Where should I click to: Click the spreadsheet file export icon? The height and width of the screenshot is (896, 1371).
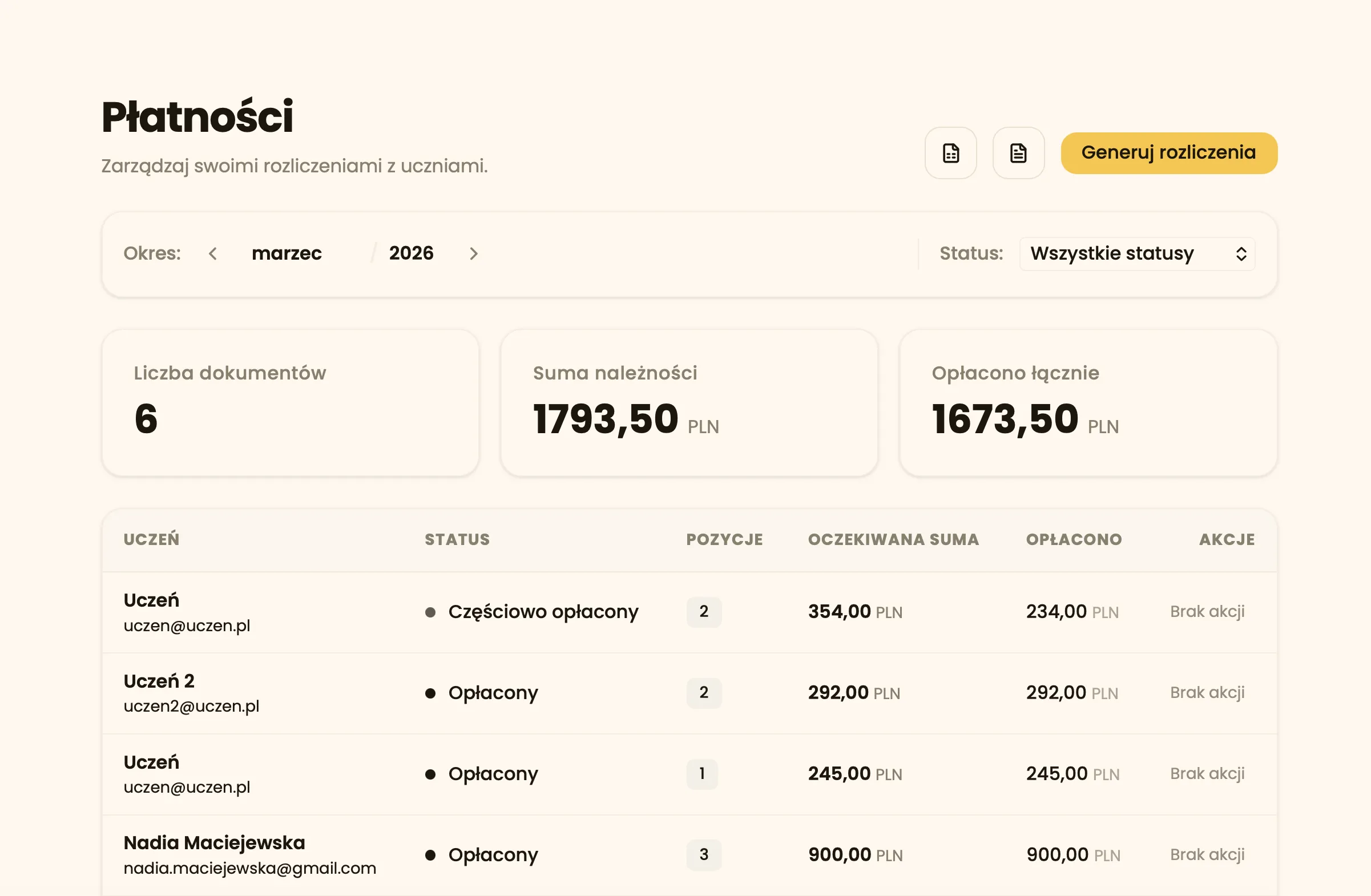pos(950,153)
